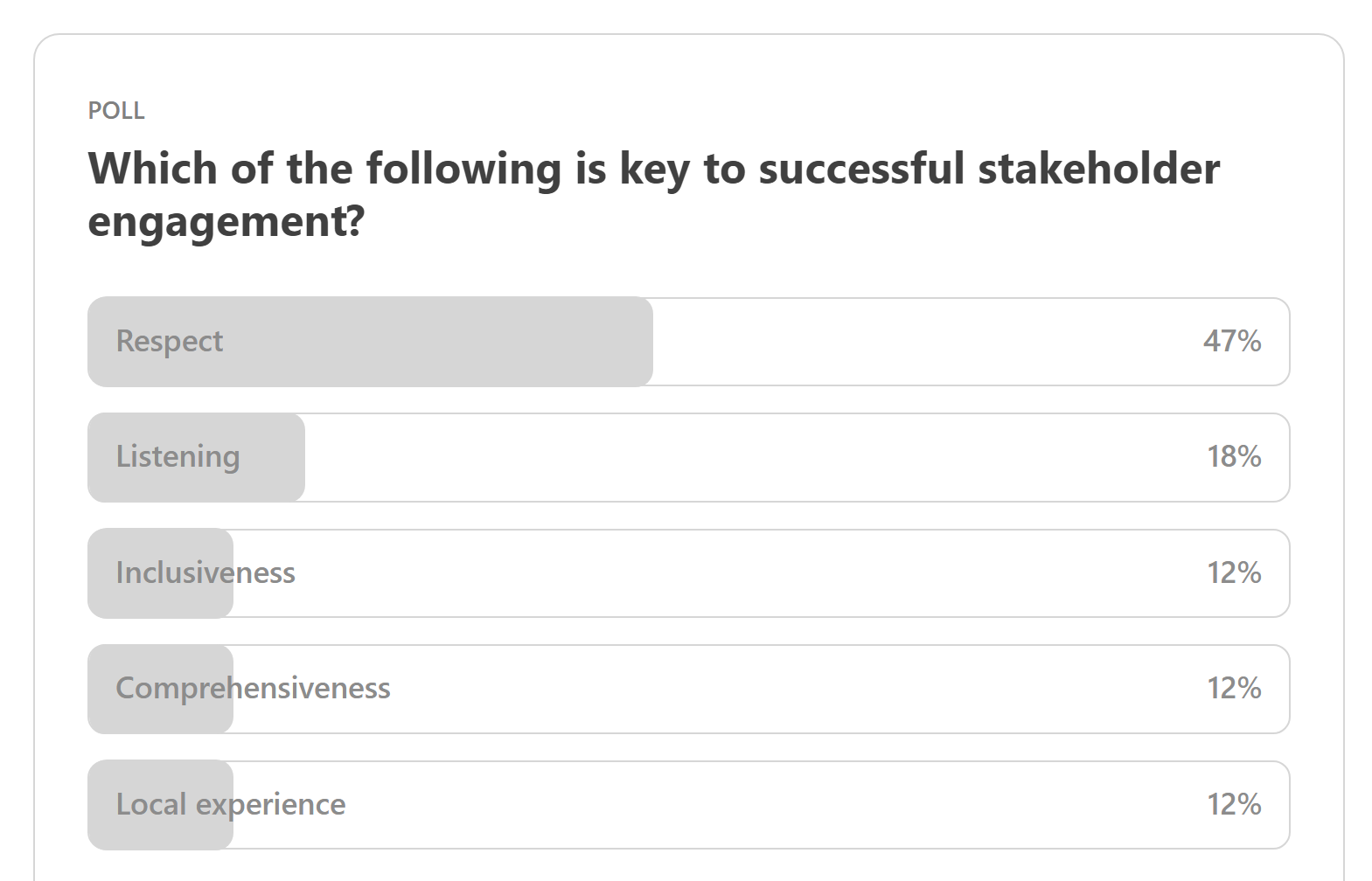Viewport: 1372px width, 881px height.
Task: Click the 12% result for Local experience
Action: tap(1233, 804)
